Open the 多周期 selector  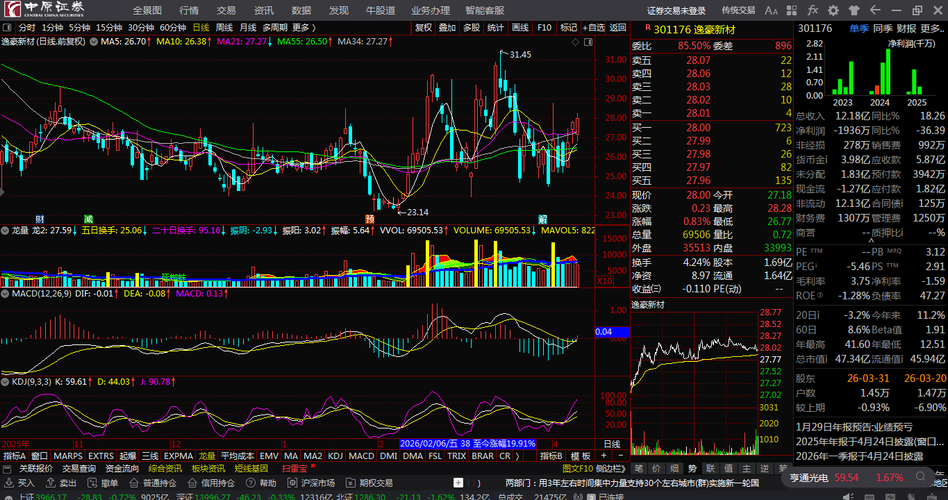point(275,28)
